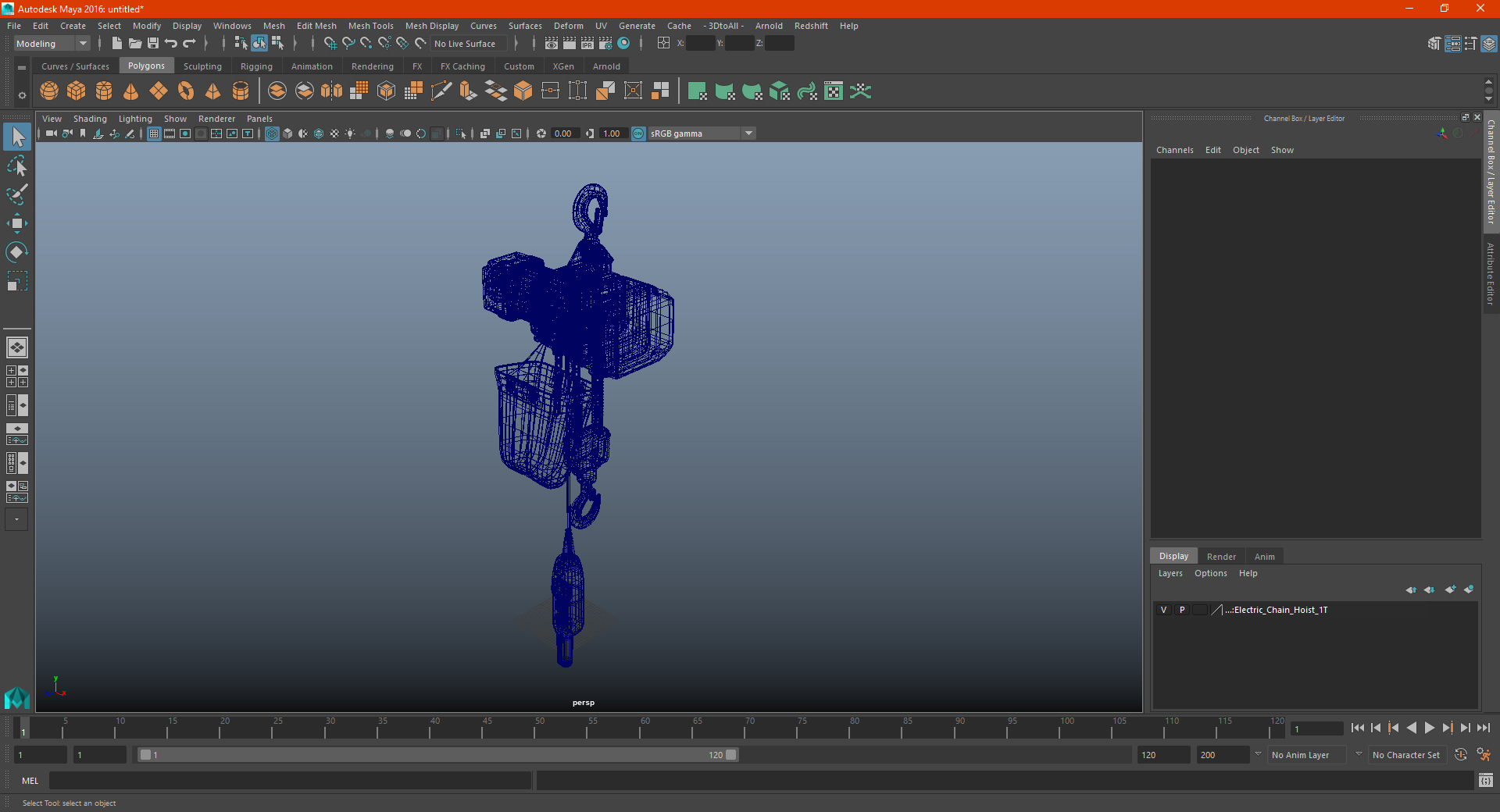Open the Mesh Tools menu
Viewport: 1500px width, 812px height.
370,26
